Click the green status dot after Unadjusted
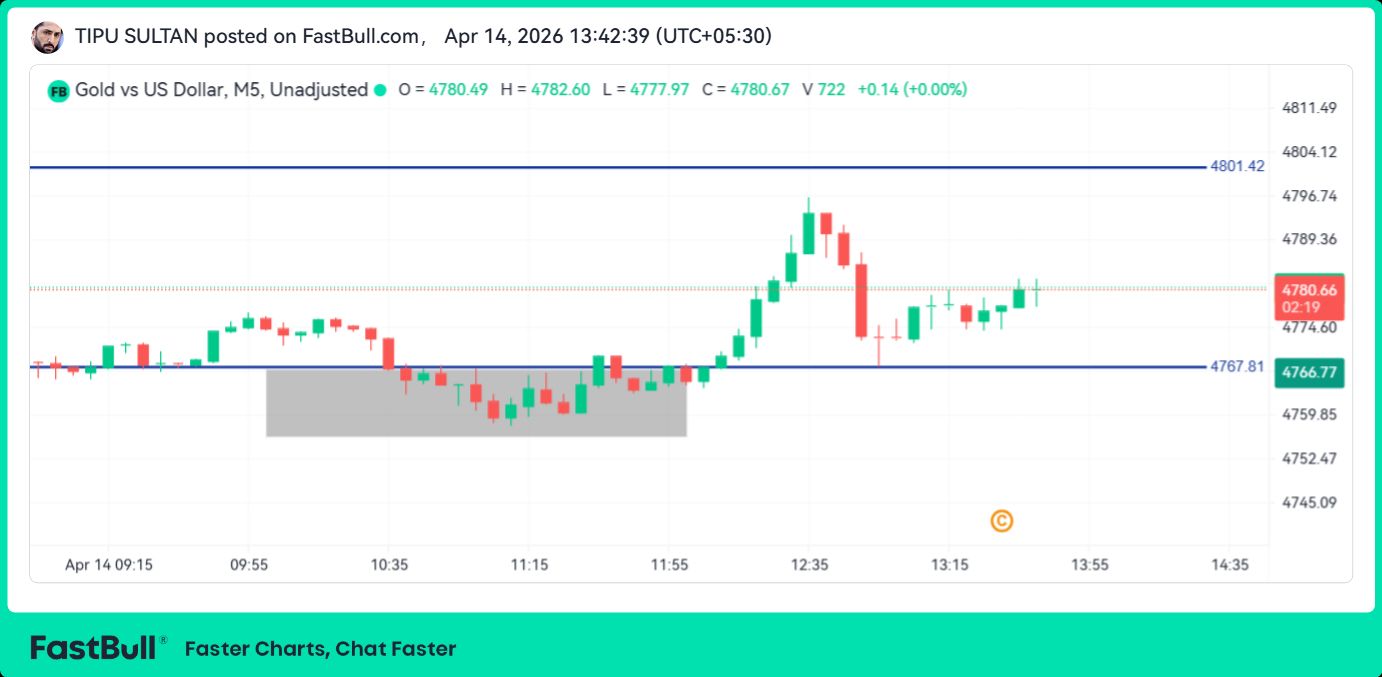This screenshot has width=1382, height=677. tap(380, 90)
